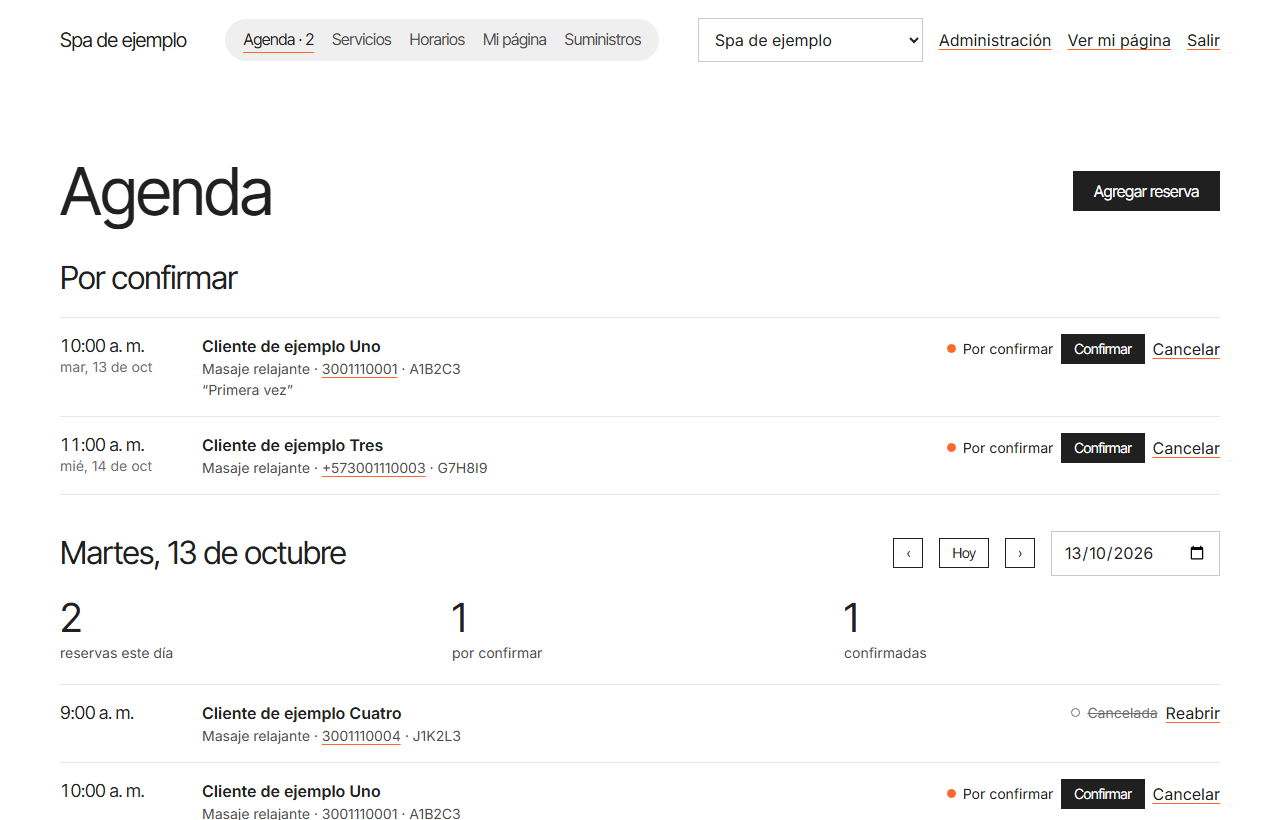Confirm the Tuesday 13 Oct booking of Cliente Uno
Image resolution: width=1280 pixels, height=820 pixels.
point(1103,349)
